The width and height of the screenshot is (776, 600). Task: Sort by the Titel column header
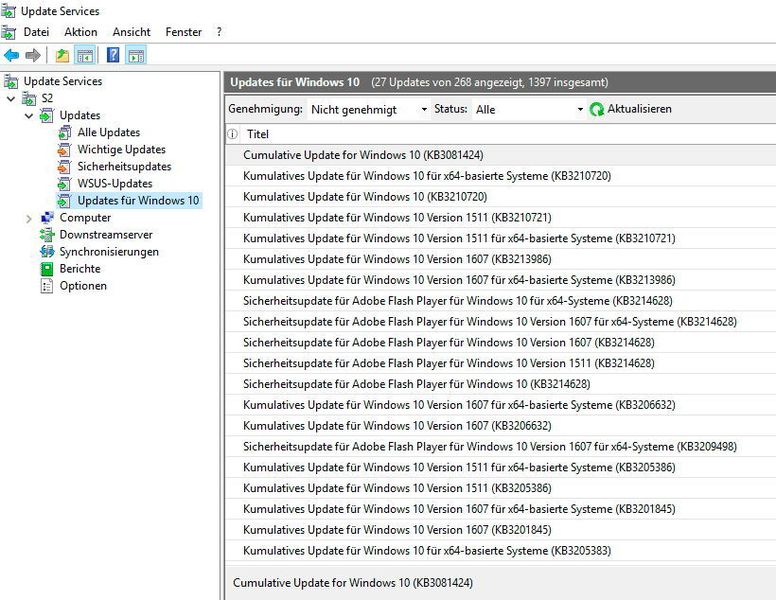pyautogui.click(x=258, y=134)
